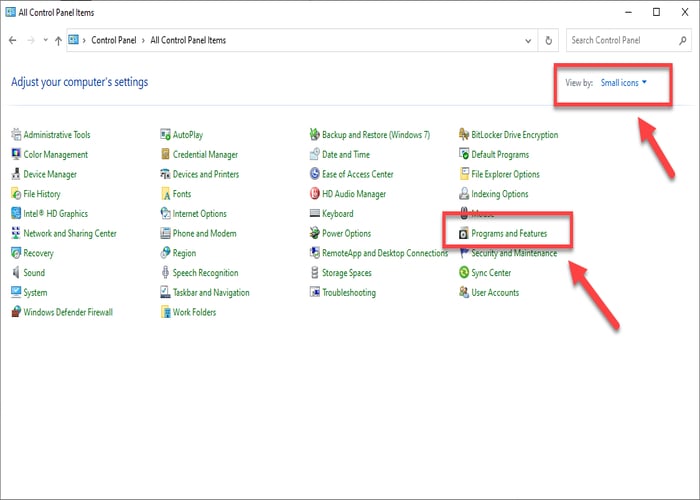The image size is (700, 500).
Task: Open the Administrative Tools icon
Action: (x=16, y=134)
